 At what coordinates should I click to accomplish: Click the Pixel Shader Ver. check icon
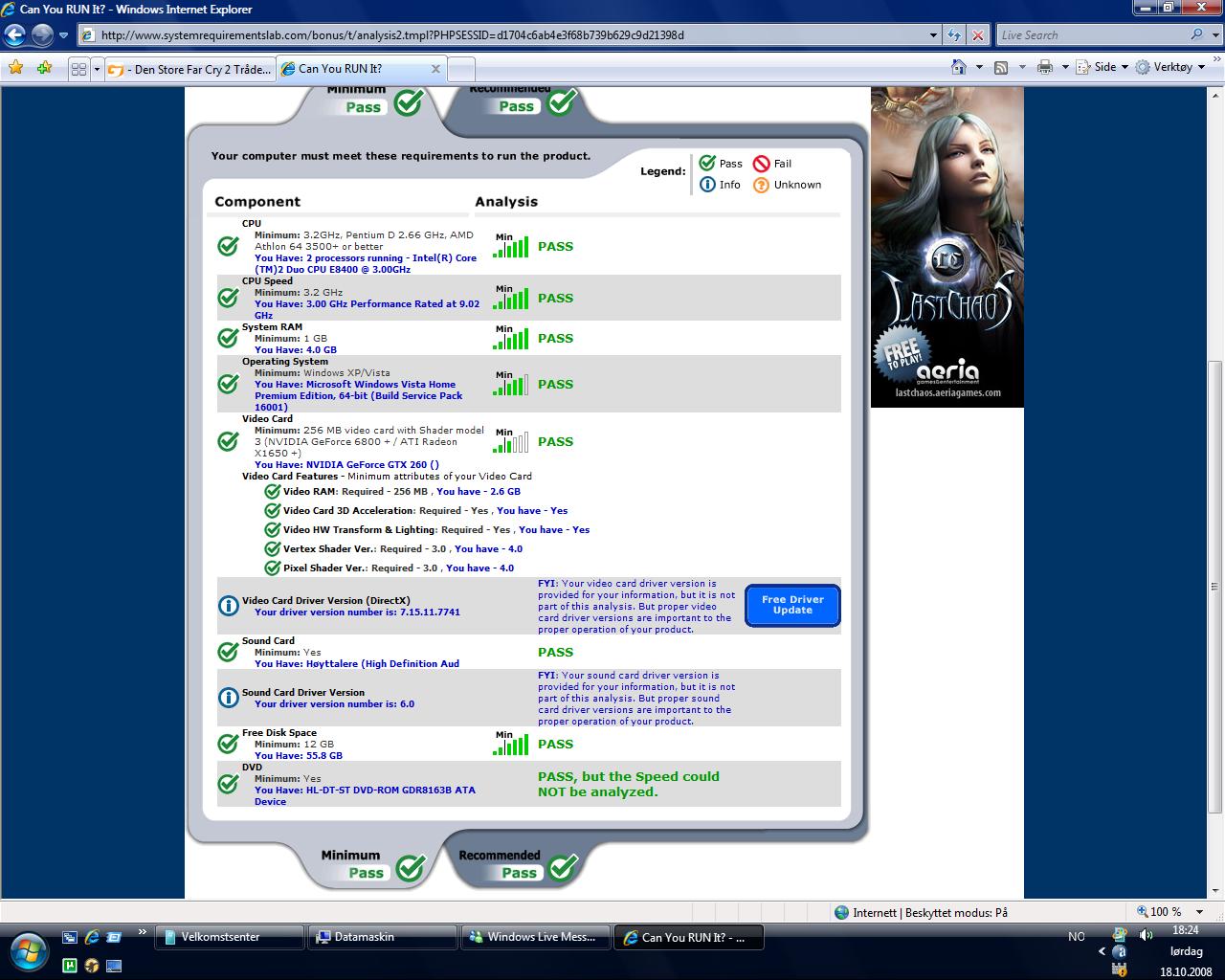click(x=273, y=568)
